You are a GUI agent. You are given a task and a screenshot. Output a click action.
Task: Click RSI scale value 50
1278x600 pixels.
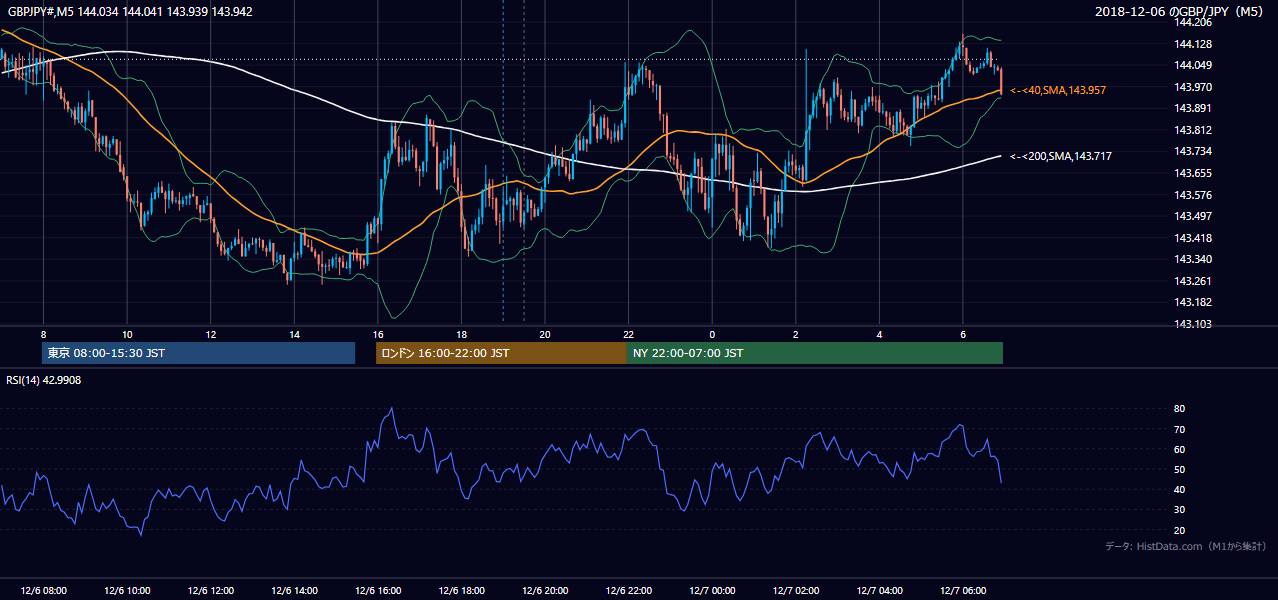click(1180, 469)
